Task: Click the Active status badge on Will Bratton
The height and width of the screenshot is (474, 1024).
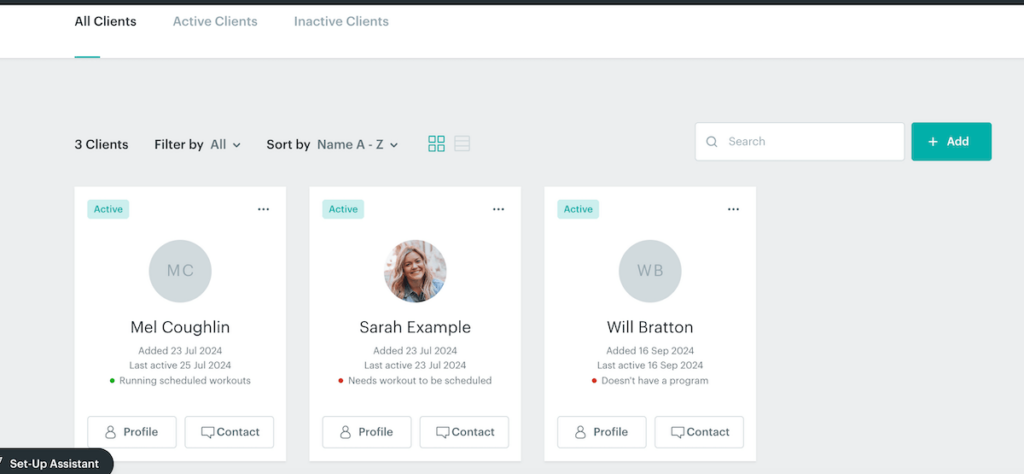Action: pos(578,209)
